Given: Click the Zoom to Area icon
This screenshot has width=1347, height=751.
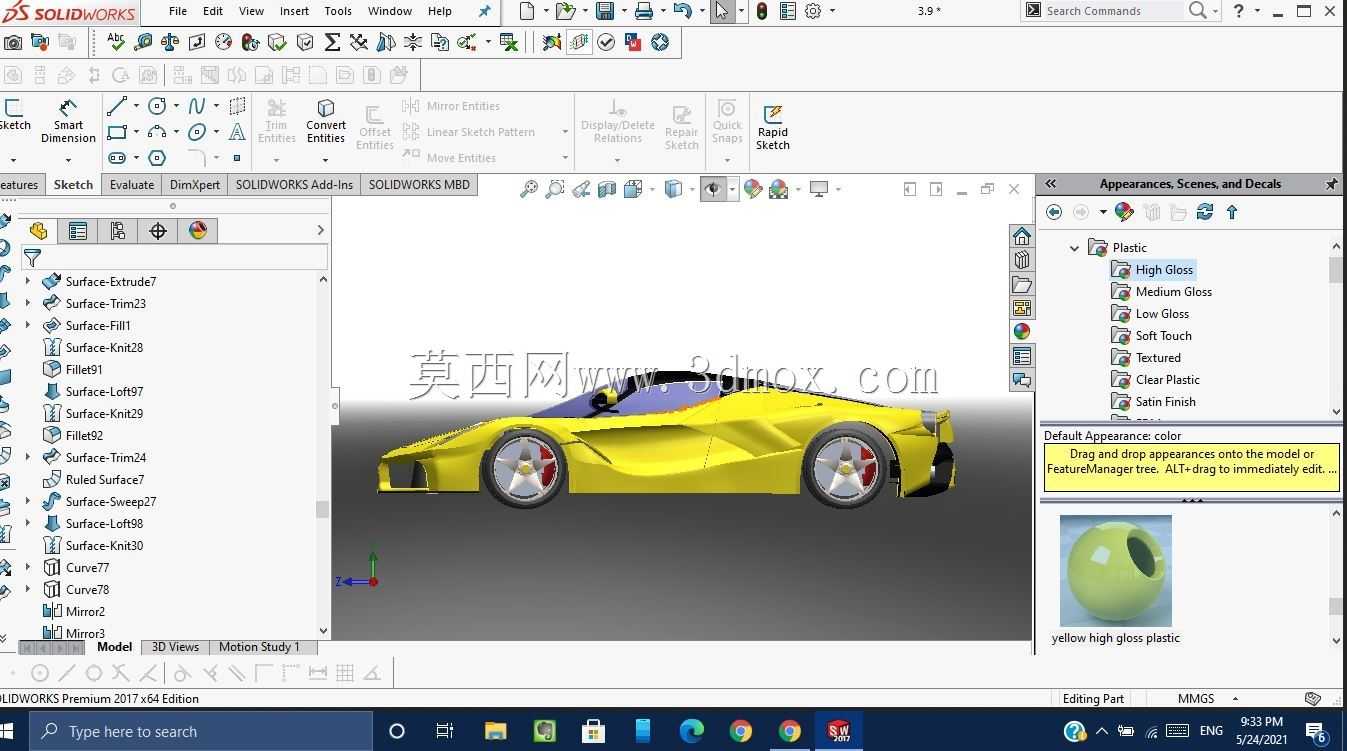Looking at the screenshot, I should click(555, 189).
